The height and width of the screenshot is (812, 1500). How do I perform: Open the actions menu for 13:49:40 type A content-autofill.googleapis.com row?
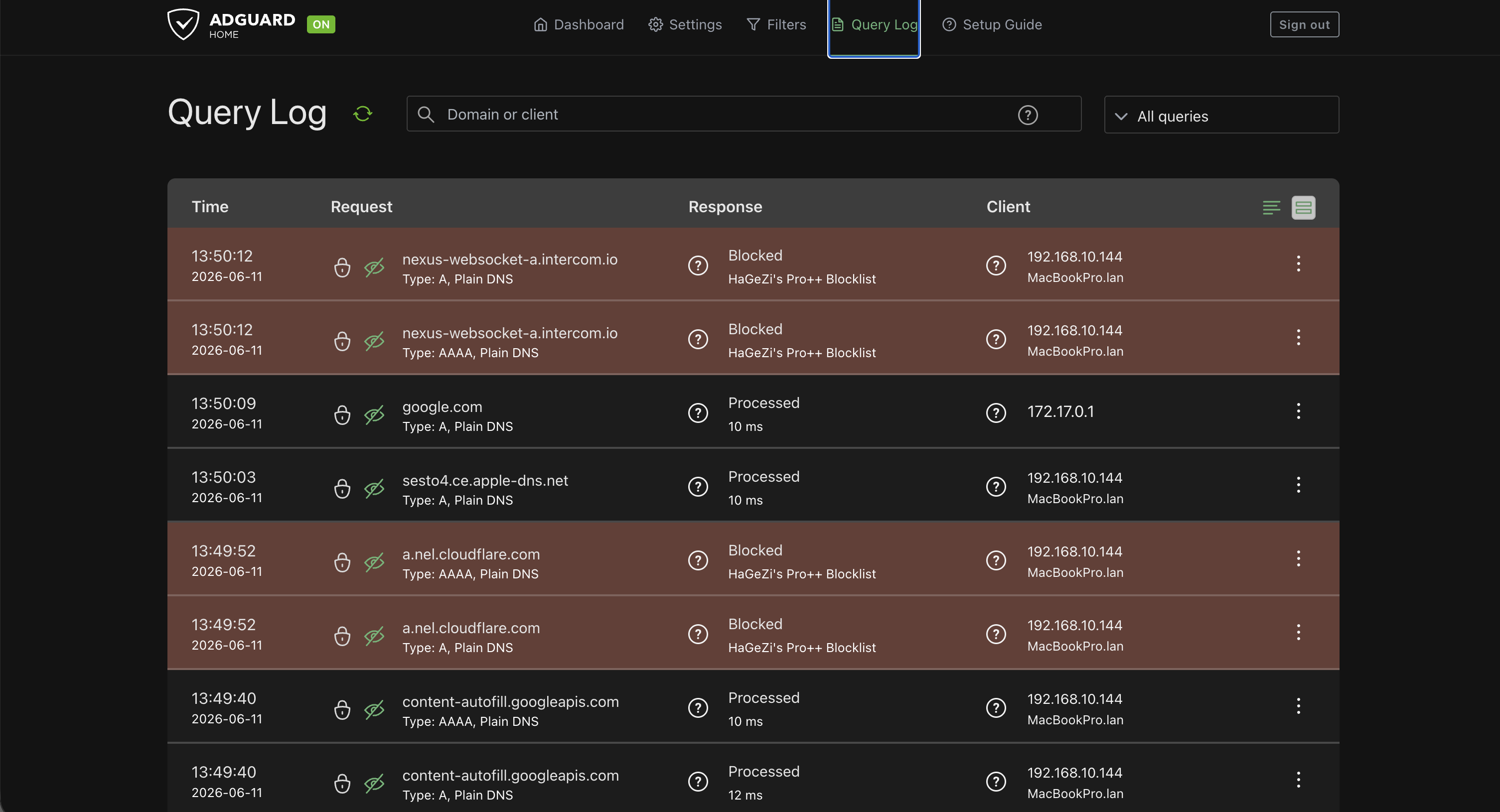(1298, 780)
